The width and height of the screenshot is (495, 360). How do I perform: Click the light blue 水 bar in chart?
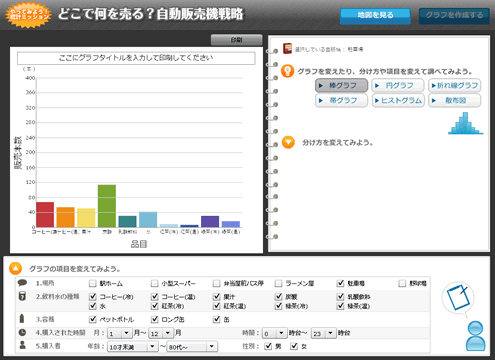pyautogui.click(x=148, y=219)
